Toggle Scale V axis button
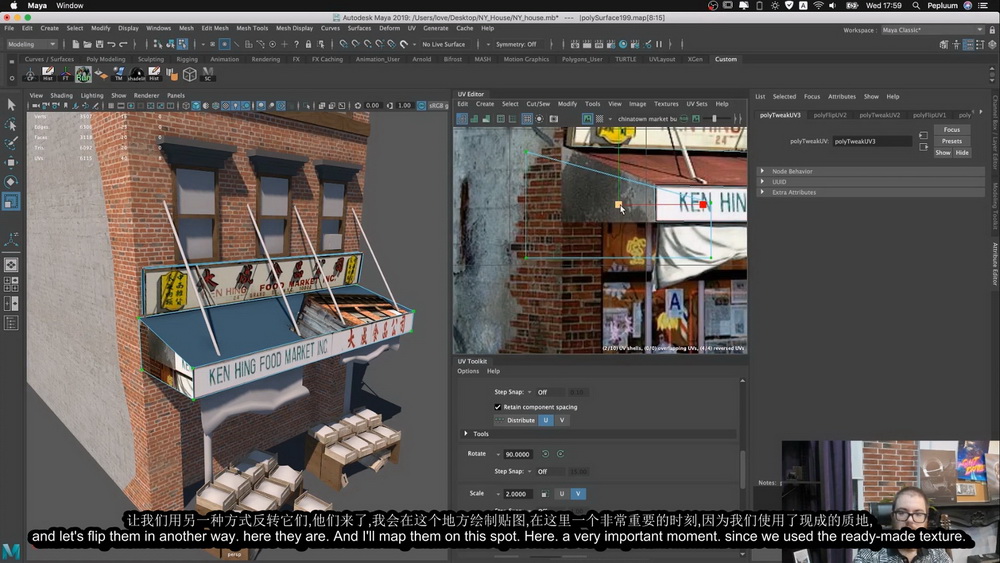This screenshot has height=563, width=1000. 578,494
